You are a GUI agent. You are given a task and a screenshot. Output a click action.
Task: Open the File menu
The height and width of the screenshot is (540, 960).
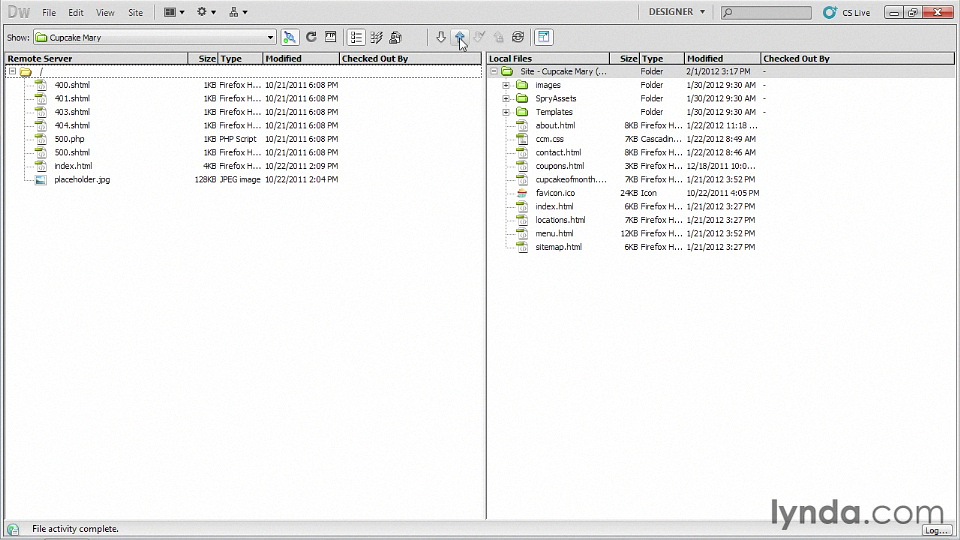(x=49, y=12)
